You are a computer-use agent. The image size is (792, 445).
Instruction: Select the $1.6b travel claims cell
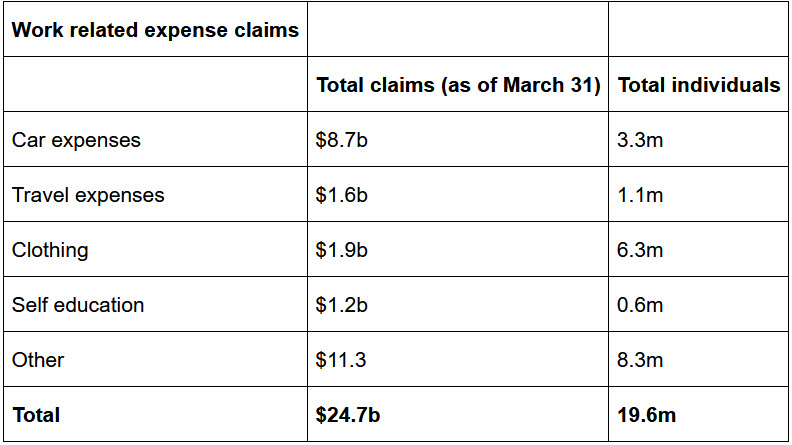pos(342,195)
